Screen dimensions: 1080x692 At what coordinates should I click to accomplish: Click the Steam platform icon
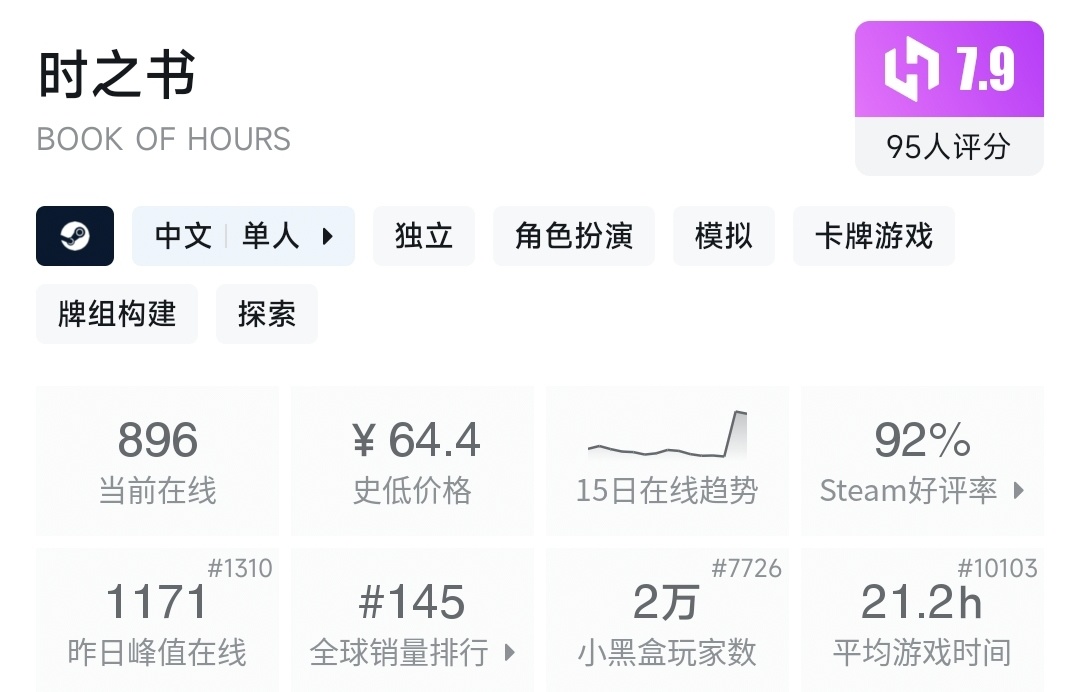75,236
